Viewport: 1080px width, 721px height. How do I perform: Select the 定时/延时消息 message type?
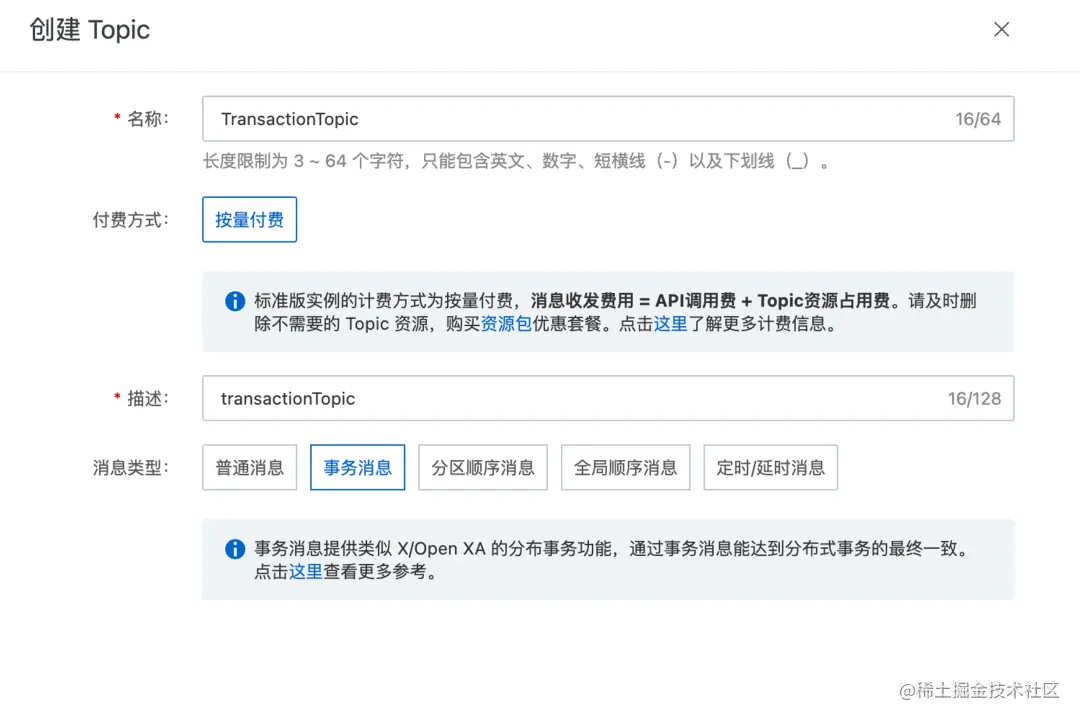tap(771, 468)
